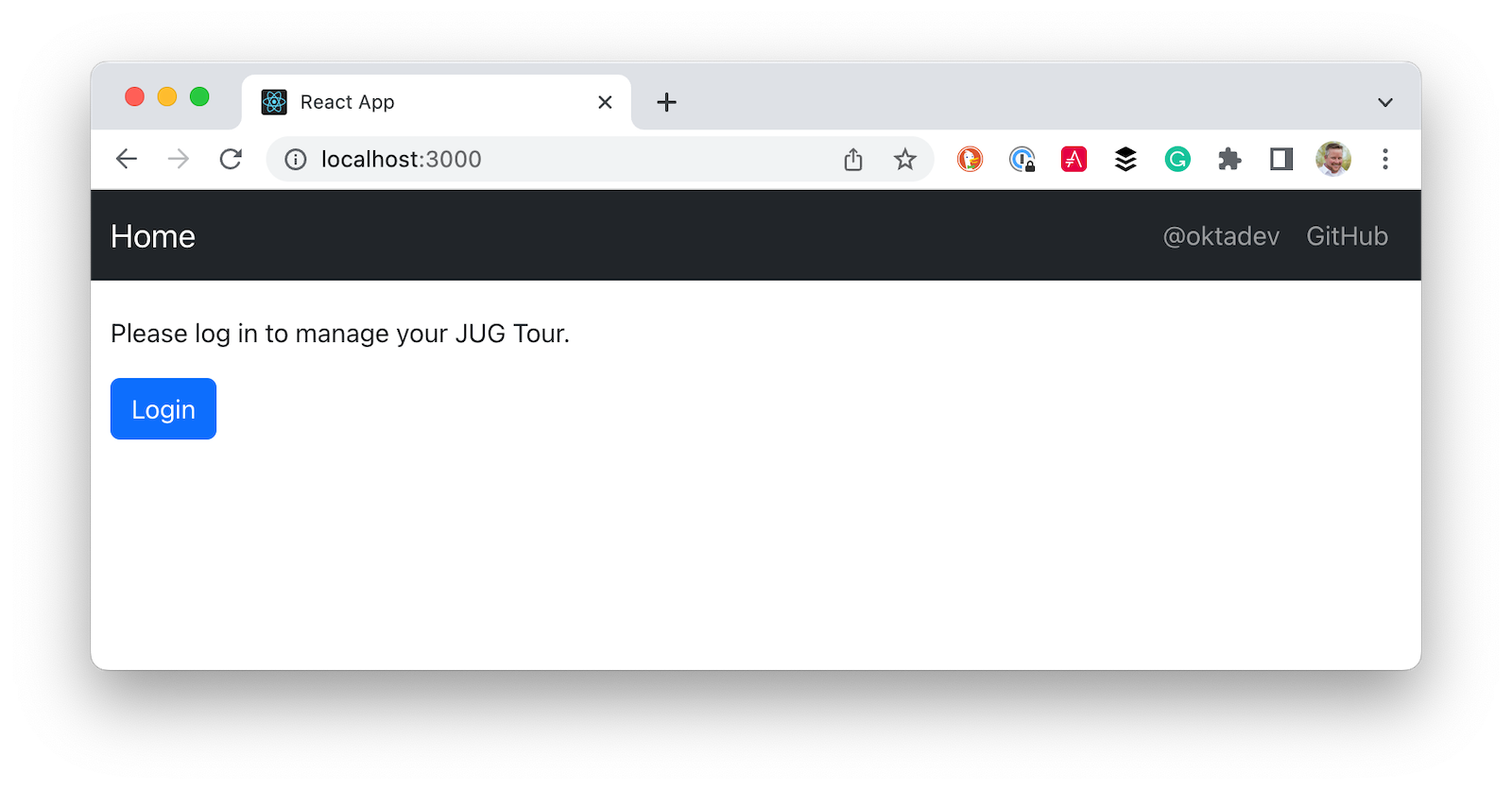The height and width of the screenshot is (790, 1512).
Task: Reload the localhost page
Action: pos(231,159)
